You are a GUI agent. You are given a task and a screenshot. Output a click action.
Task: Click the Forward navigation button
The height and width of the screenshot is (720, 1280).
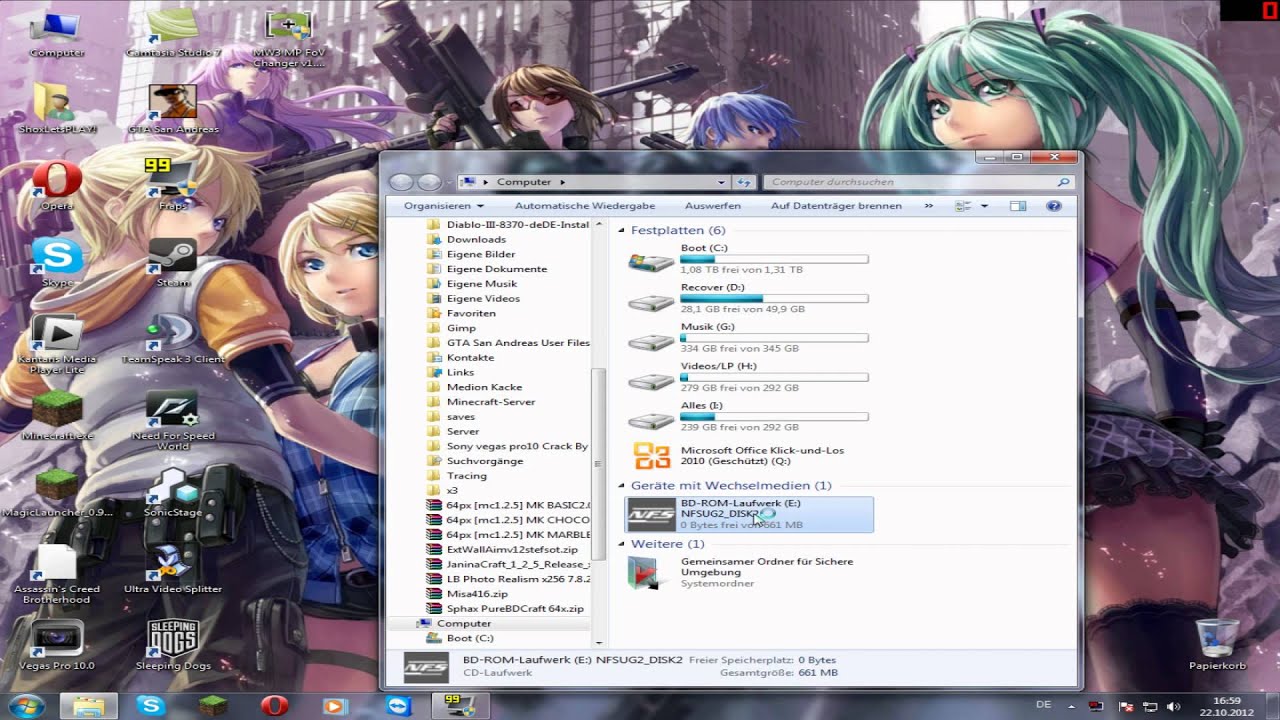tap(429, 182)
